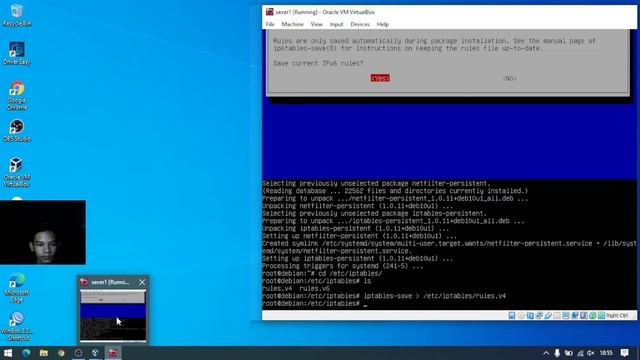Image resolution: width=640 pixels, height=360 pixels.
Task: Click OBS Studio icon in the taskbar
Action: 78,353
